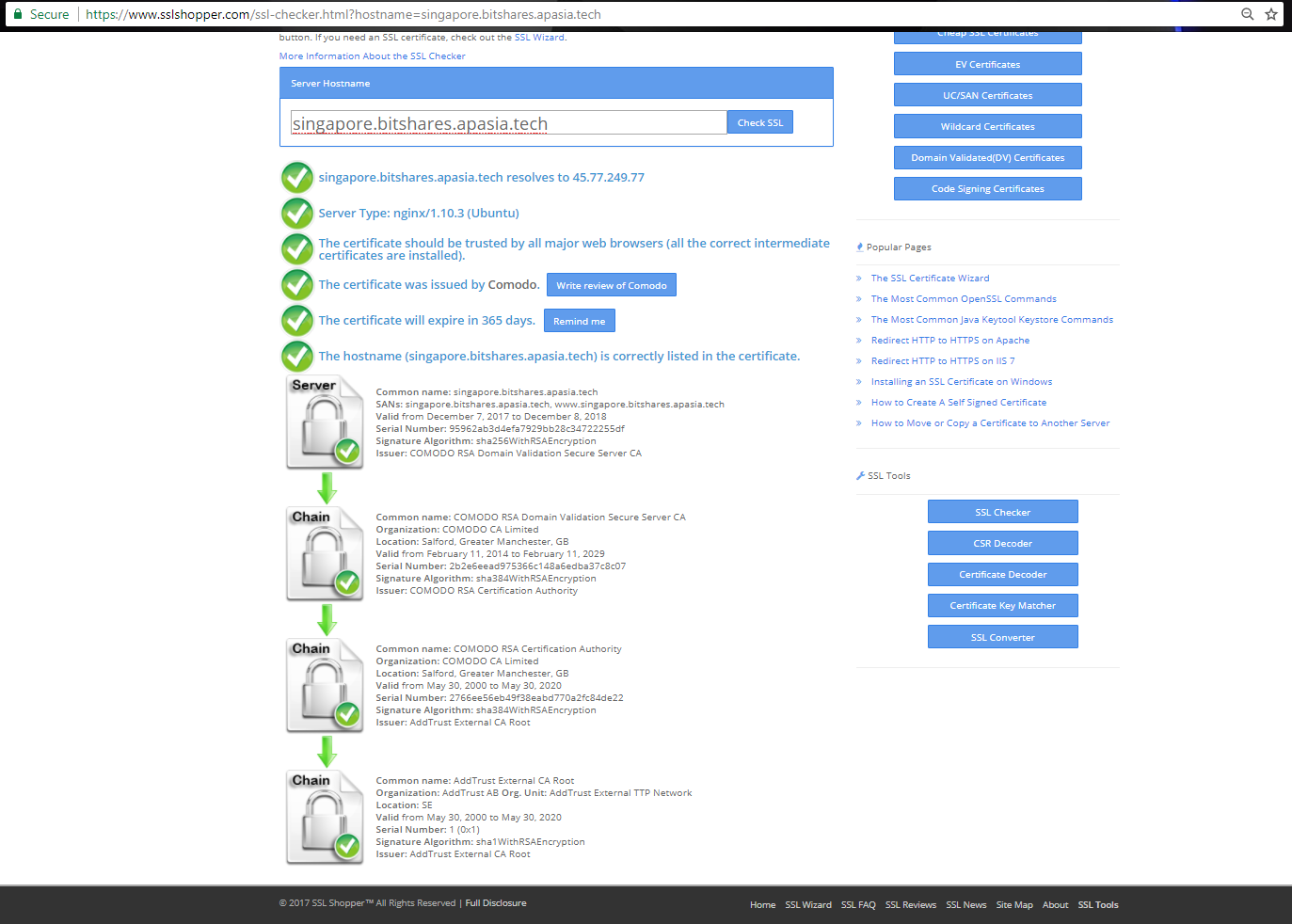Click the Chain icon for COMODO RSA Certification Authority
This screenshot has height=924, width=1292.
[x=325, y=686]
